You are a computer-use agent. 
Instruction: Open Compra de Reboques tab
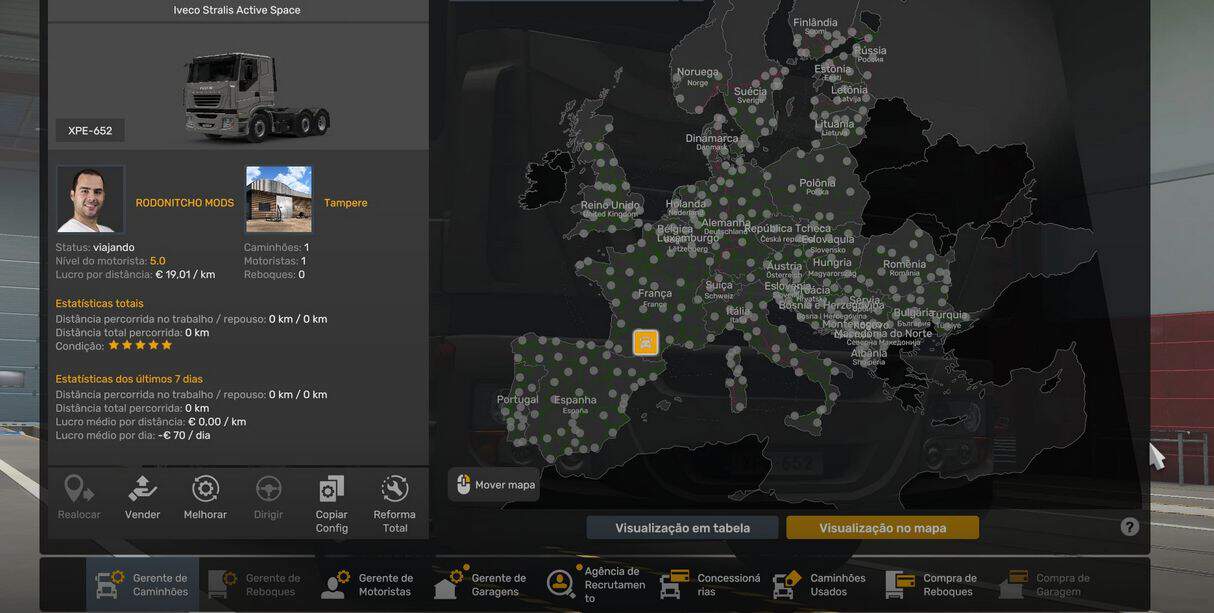pyautogui.click(x=932, y=584)
